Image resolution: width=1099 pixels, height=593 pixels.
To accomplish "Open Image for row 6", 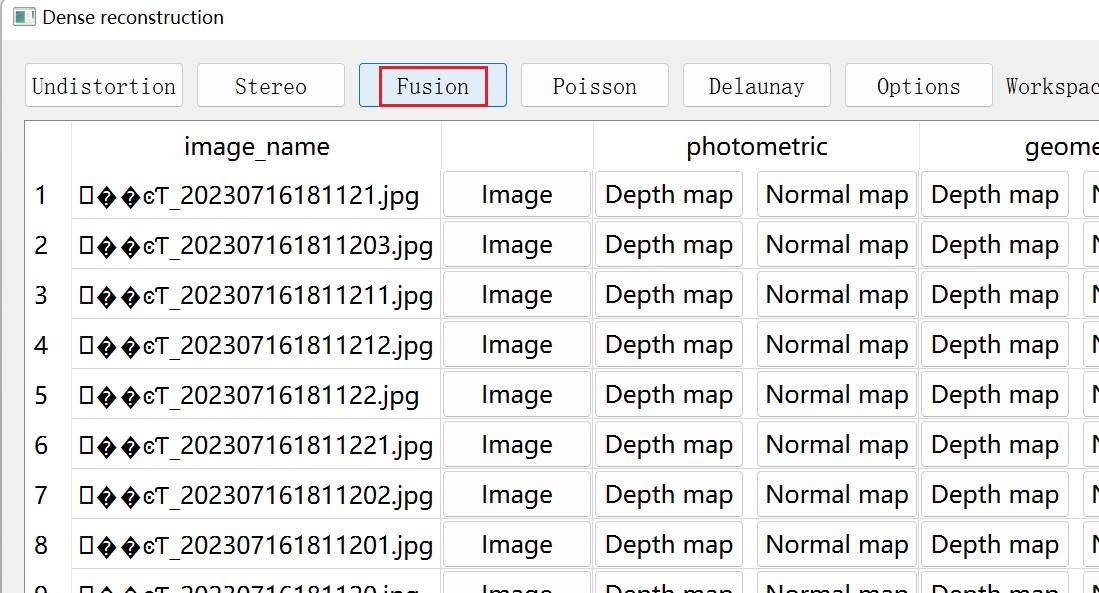I will tap(517, 444).
